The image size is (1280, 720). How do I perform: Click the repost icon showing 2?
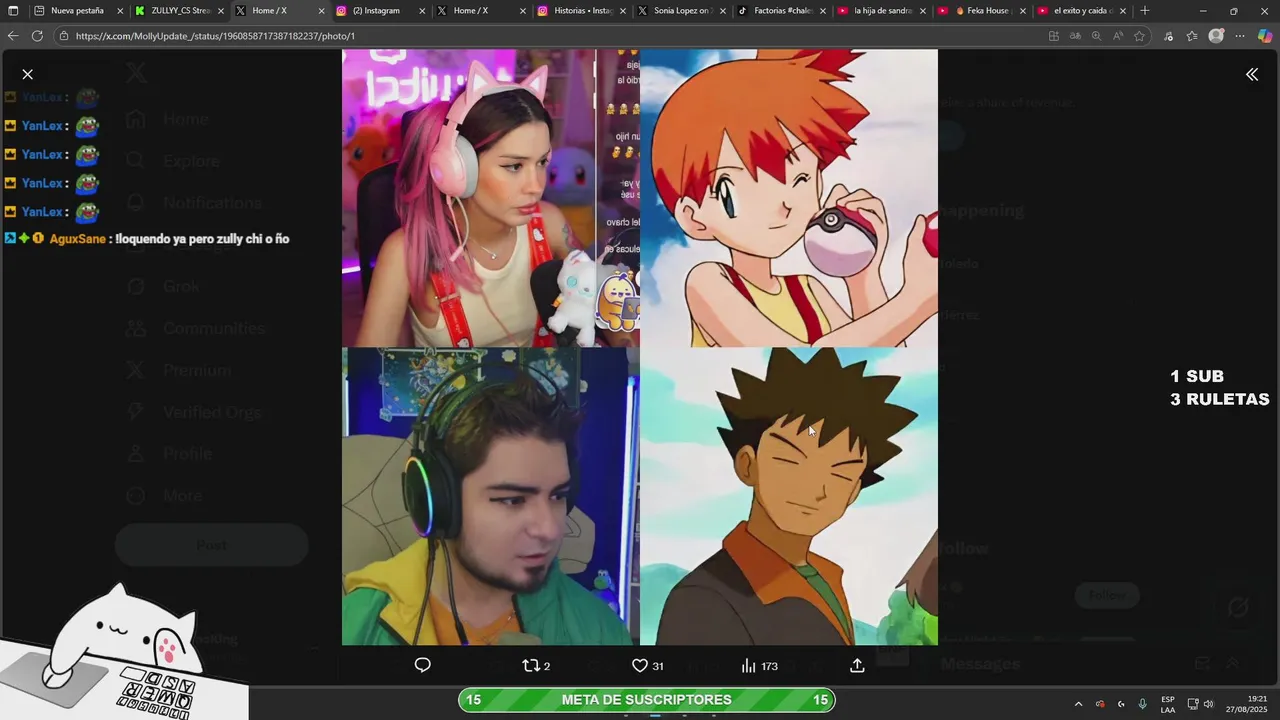(536, 665)
